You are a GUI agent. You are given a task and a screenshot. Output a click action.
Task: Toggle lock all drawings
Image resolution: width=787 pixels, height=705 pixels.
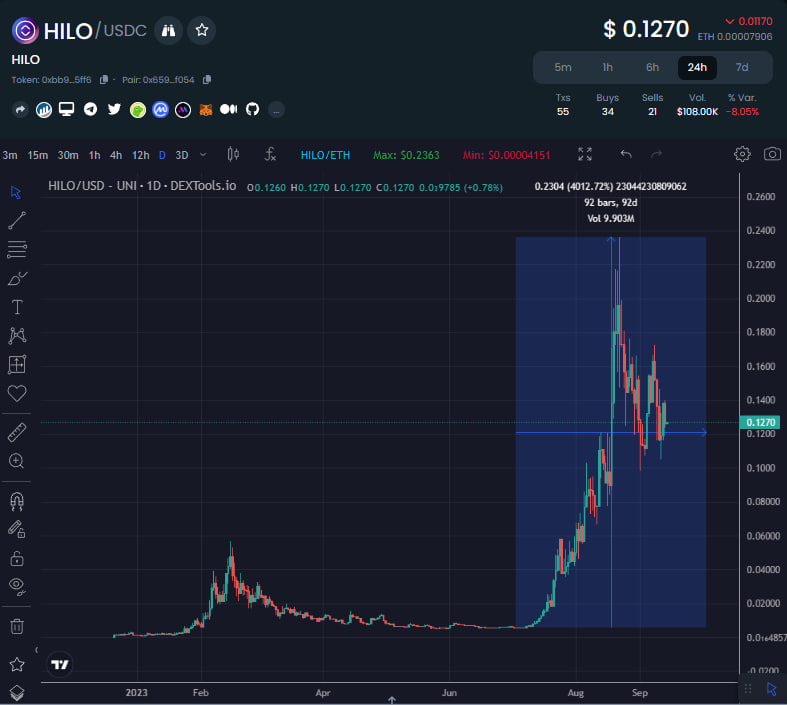pos(17,558)
